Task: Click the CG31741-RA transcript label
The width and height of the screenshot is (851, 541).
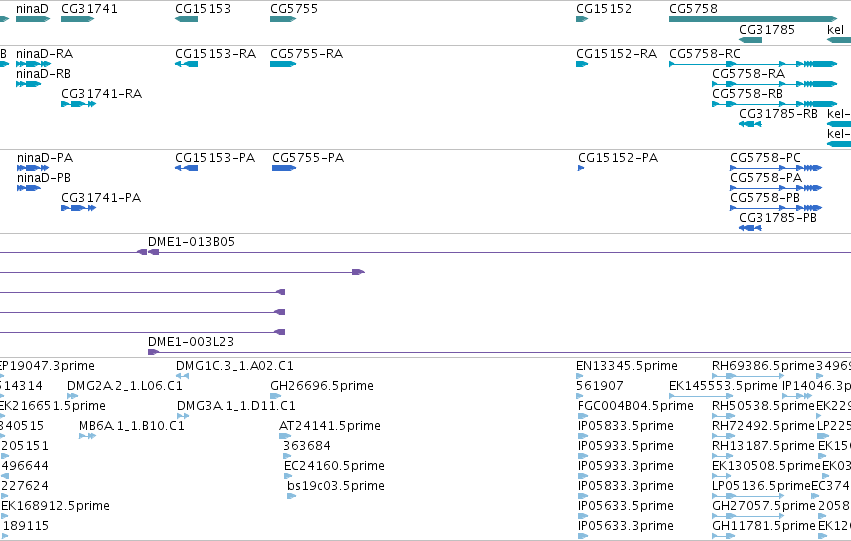Action: tap(101, 94)
